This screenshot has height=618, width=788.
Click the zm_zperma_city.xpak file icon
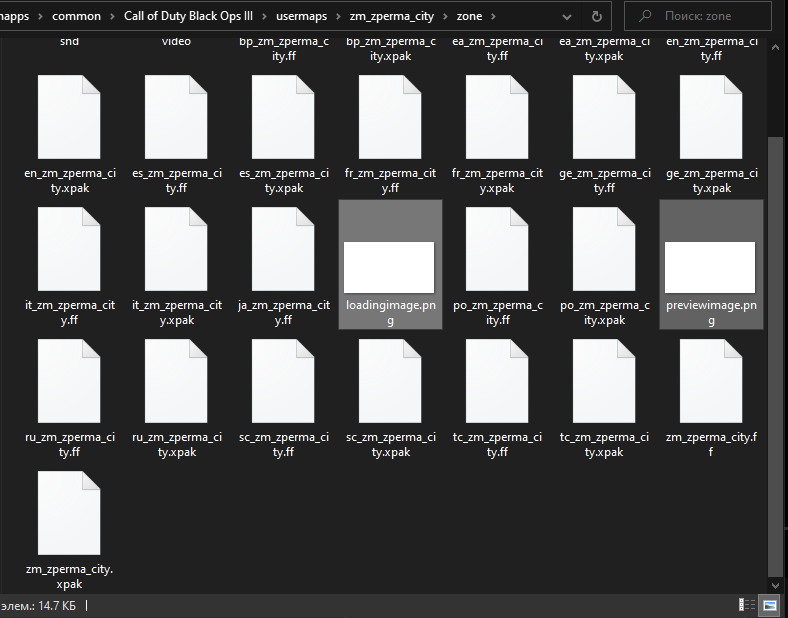click(x=69, y=513)
